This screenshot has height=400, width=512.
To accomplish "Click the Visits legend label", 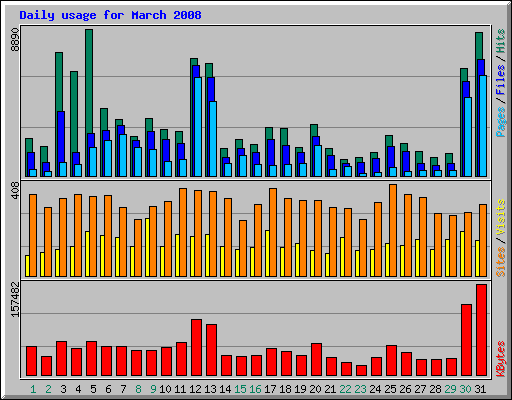I will point(500,217).
